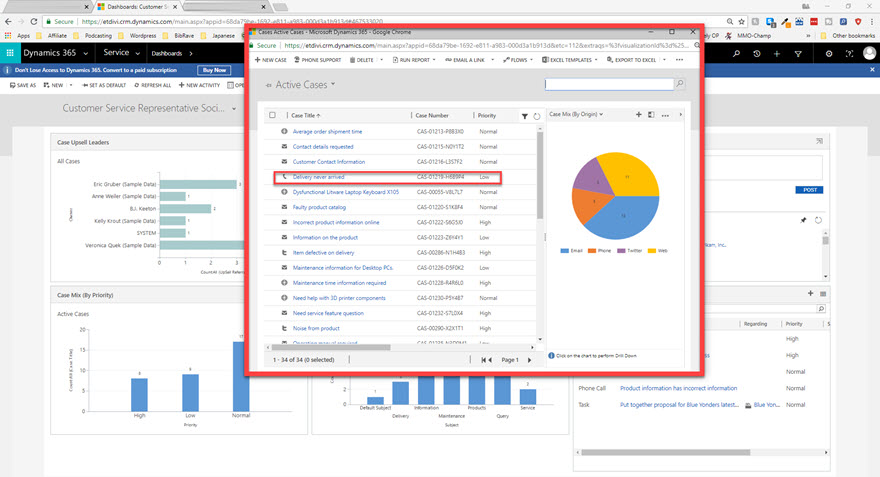Click Set As Default in dashboard toolbar
The image size is (880, 477).
coord(104,85)
